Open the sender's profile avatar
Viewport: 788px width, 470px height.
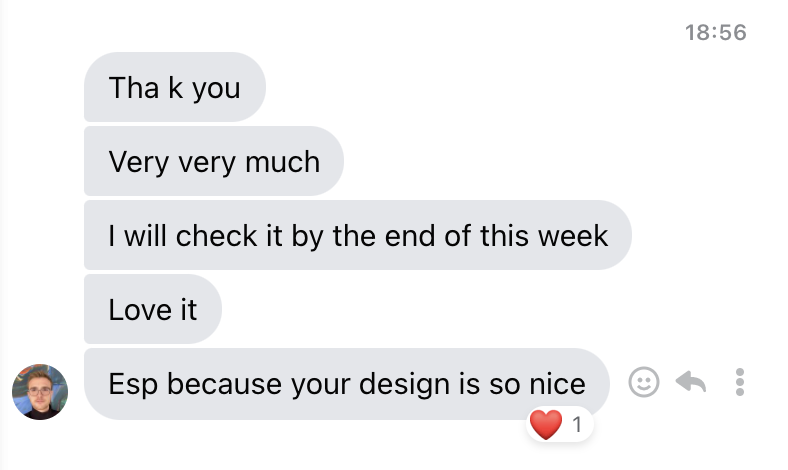pos(39,391)
